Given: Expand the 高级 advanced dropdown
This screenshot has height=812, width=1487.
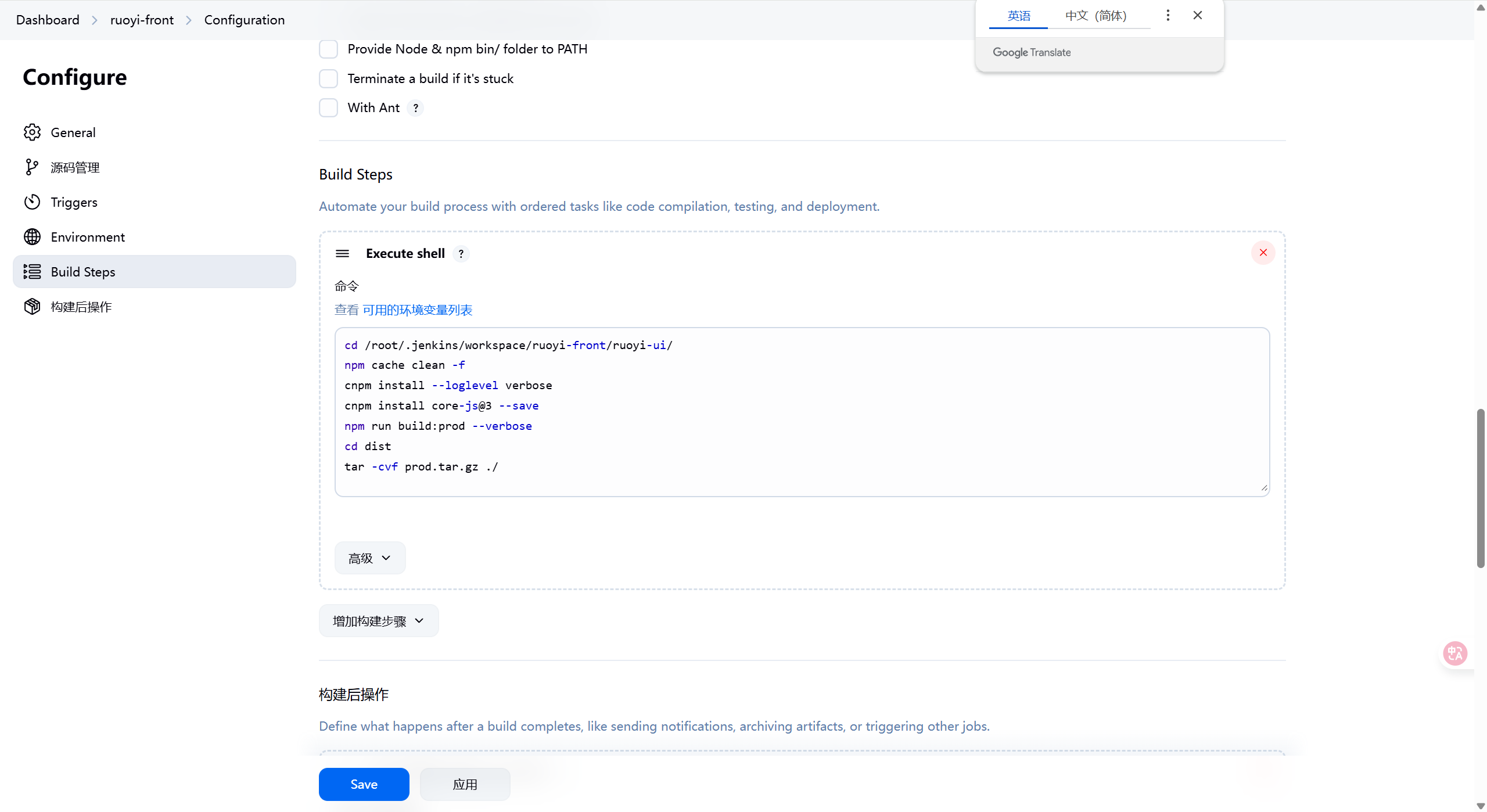Looking at the screenshot, I should click(369, 558).
